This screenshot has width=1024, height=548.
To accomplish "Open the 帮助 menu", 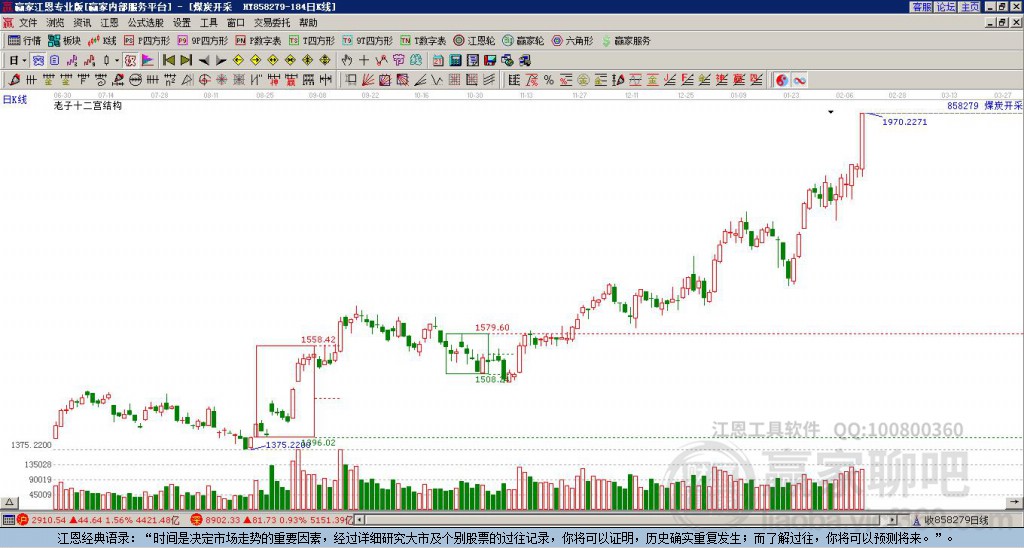I will (308, 23).
